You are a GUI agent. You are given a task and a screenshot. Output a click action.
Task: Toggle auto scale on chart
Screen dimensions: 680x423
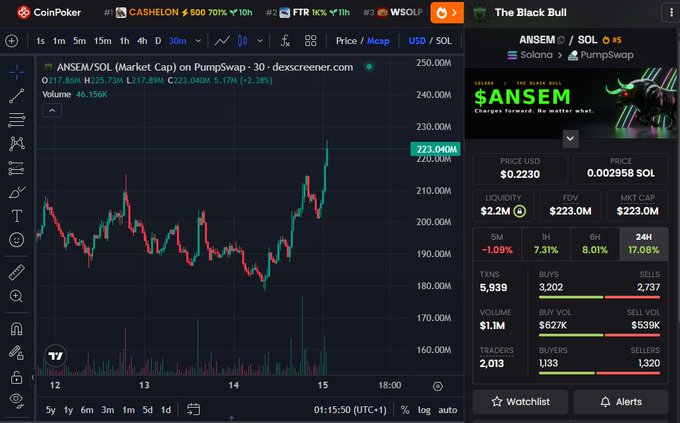point(448,410)
